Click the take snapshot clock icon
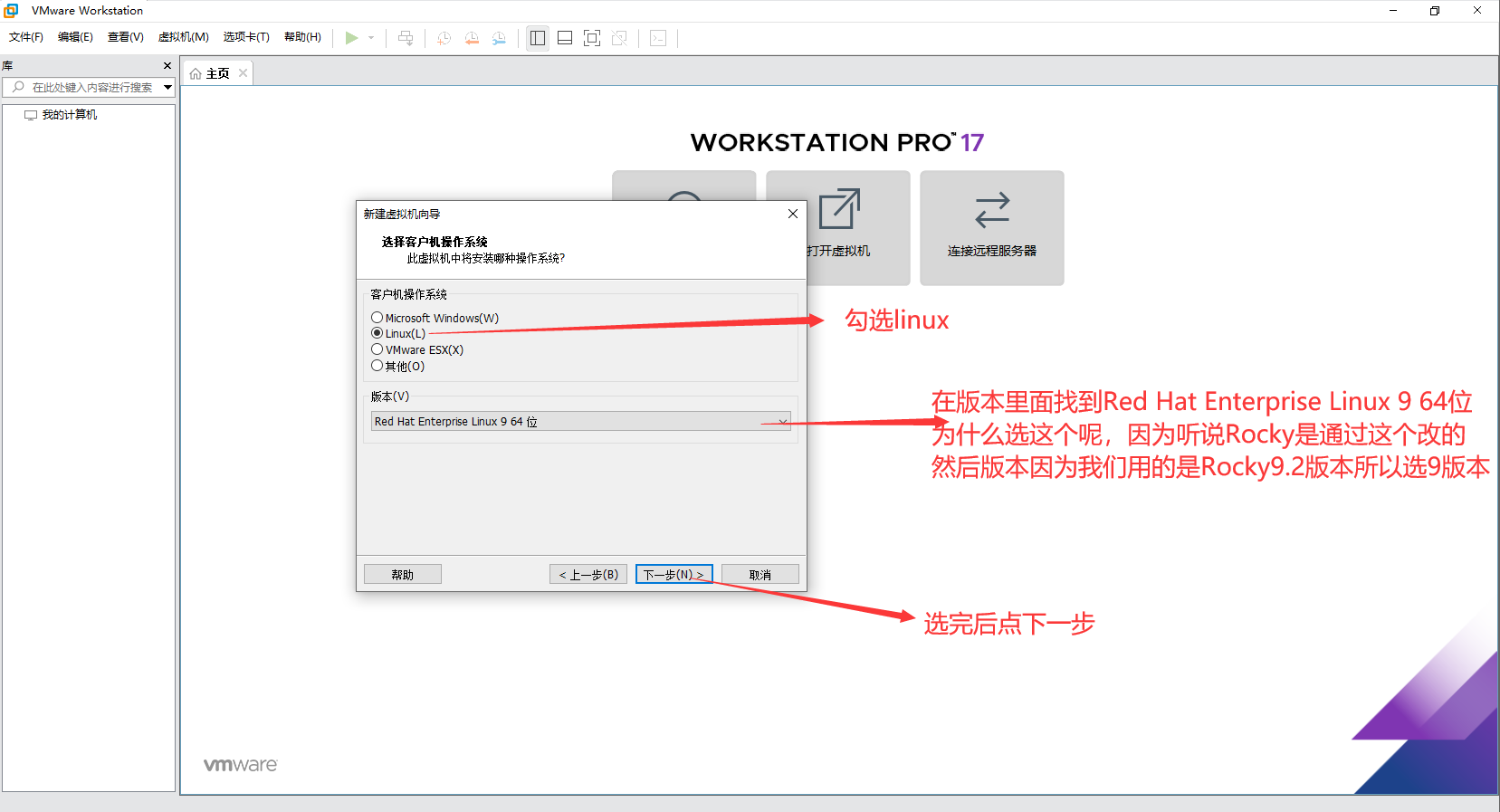 444,38
